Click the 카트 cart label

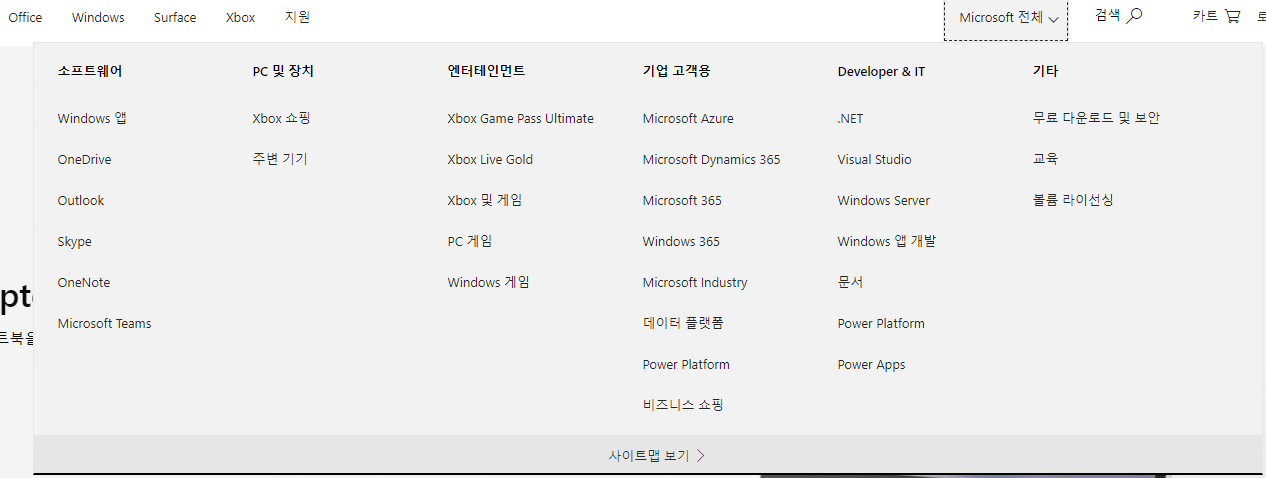point(1205,16)
